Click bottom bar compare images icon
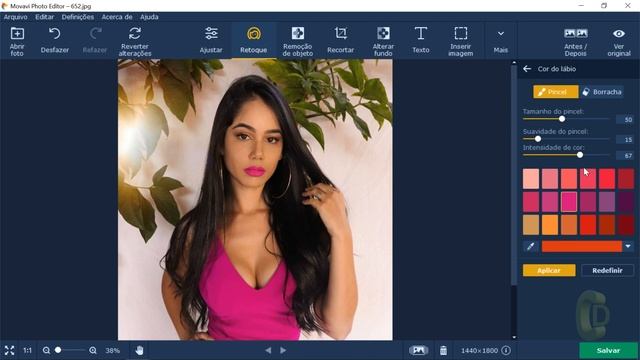640x360 pixels. tap(418, 350)
